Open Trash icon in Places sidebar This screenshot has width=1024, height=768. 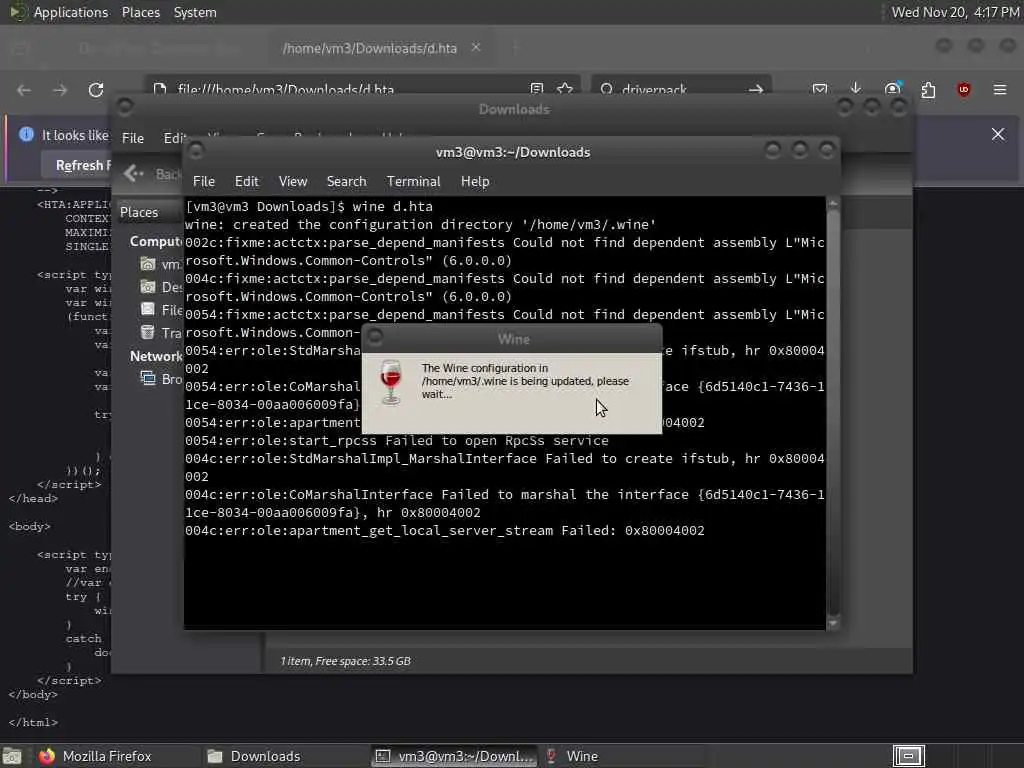148,332
